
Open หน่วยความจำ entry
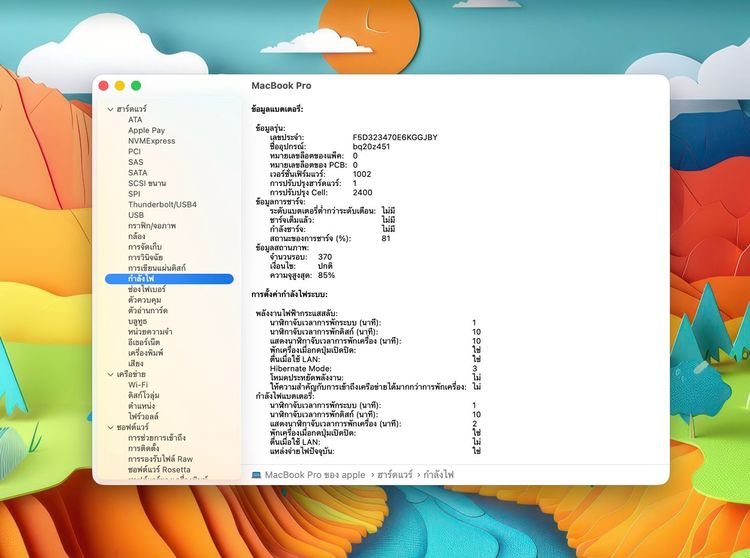[x=150, y=331]
